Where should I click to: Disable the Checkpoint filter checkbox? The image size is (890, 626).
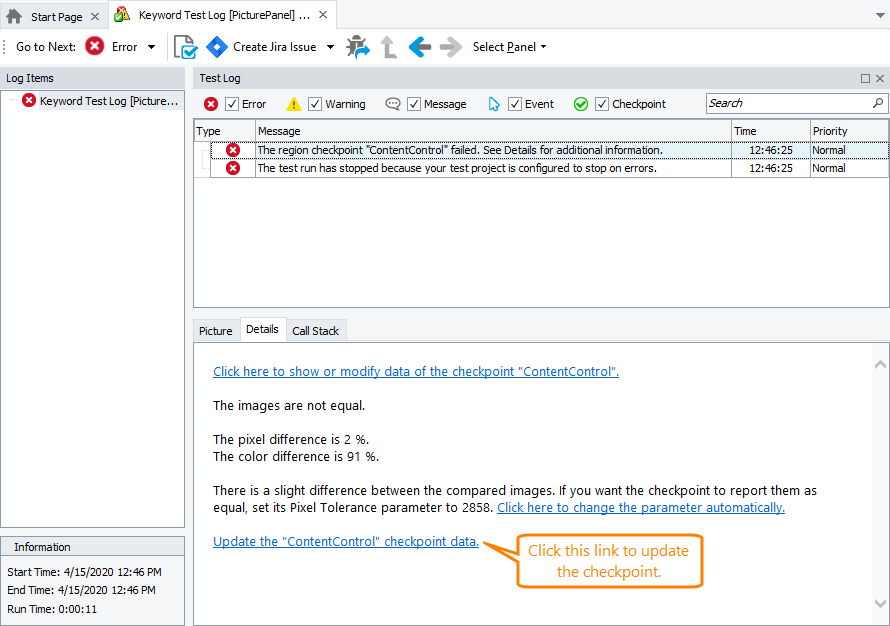coord(602,103)
